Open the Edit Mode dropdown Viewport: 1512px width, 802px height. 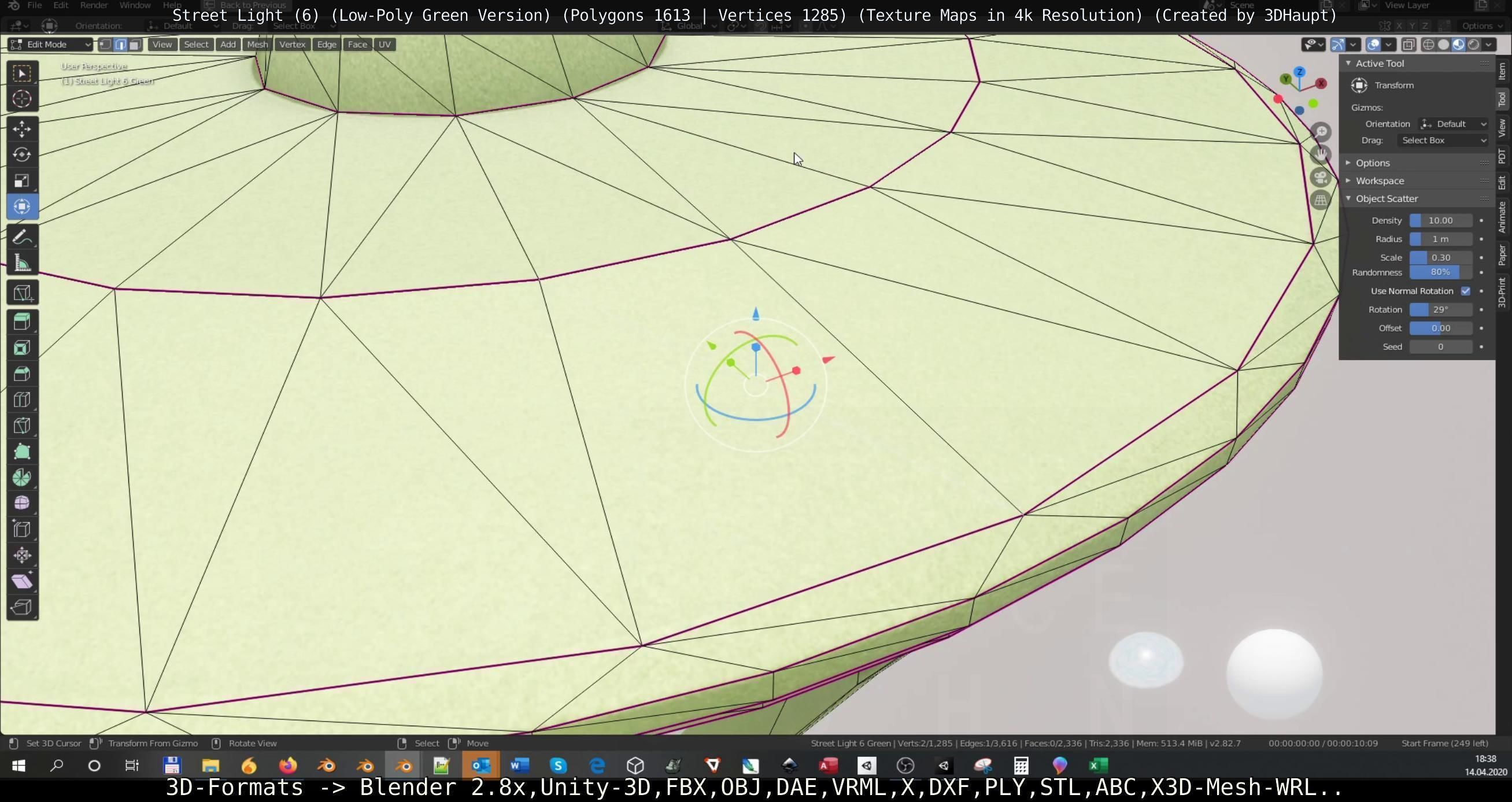click(51, 45)
